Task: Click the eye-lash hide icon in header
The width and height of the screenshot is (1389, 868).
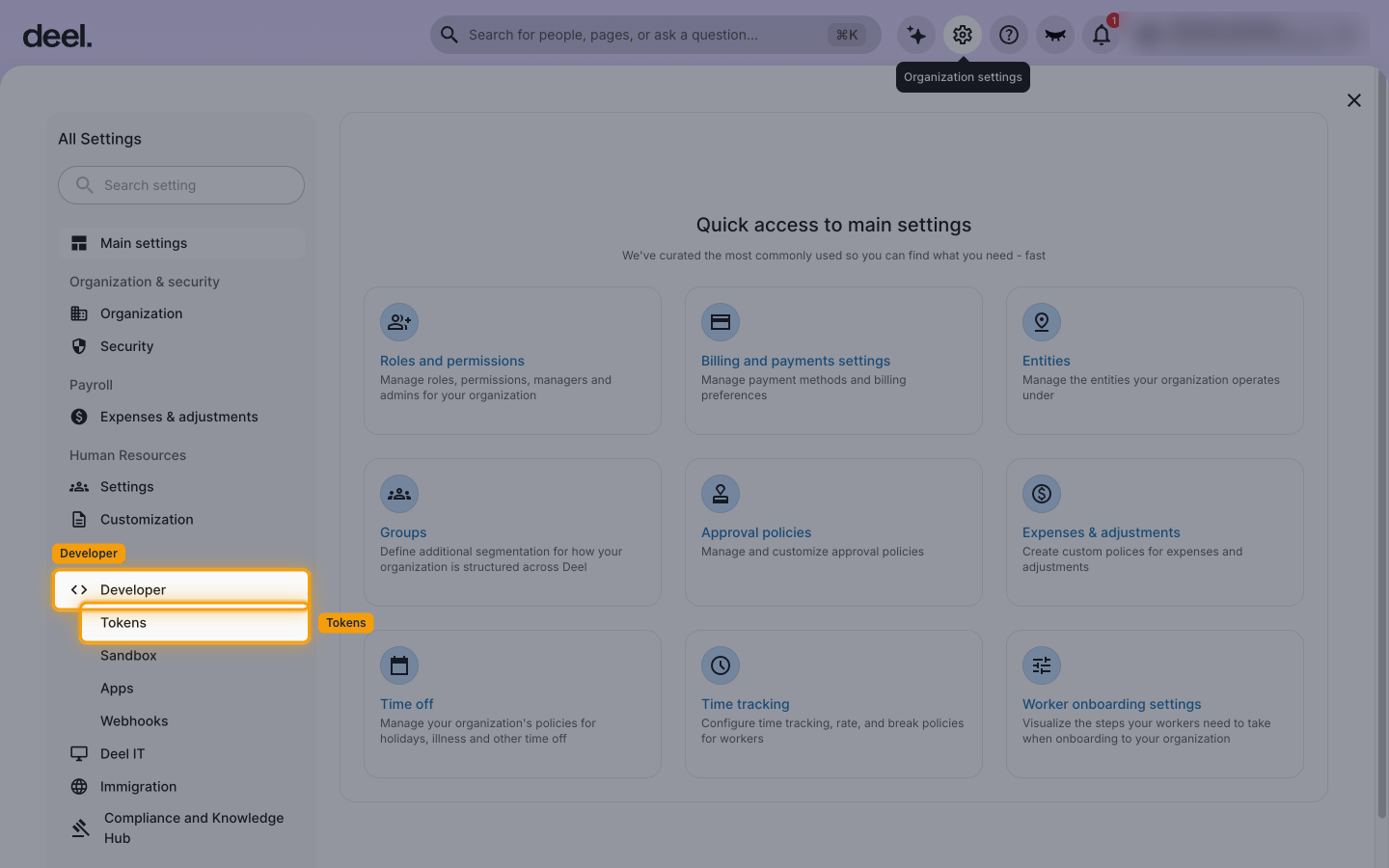Action: (x=1055, y=35)
